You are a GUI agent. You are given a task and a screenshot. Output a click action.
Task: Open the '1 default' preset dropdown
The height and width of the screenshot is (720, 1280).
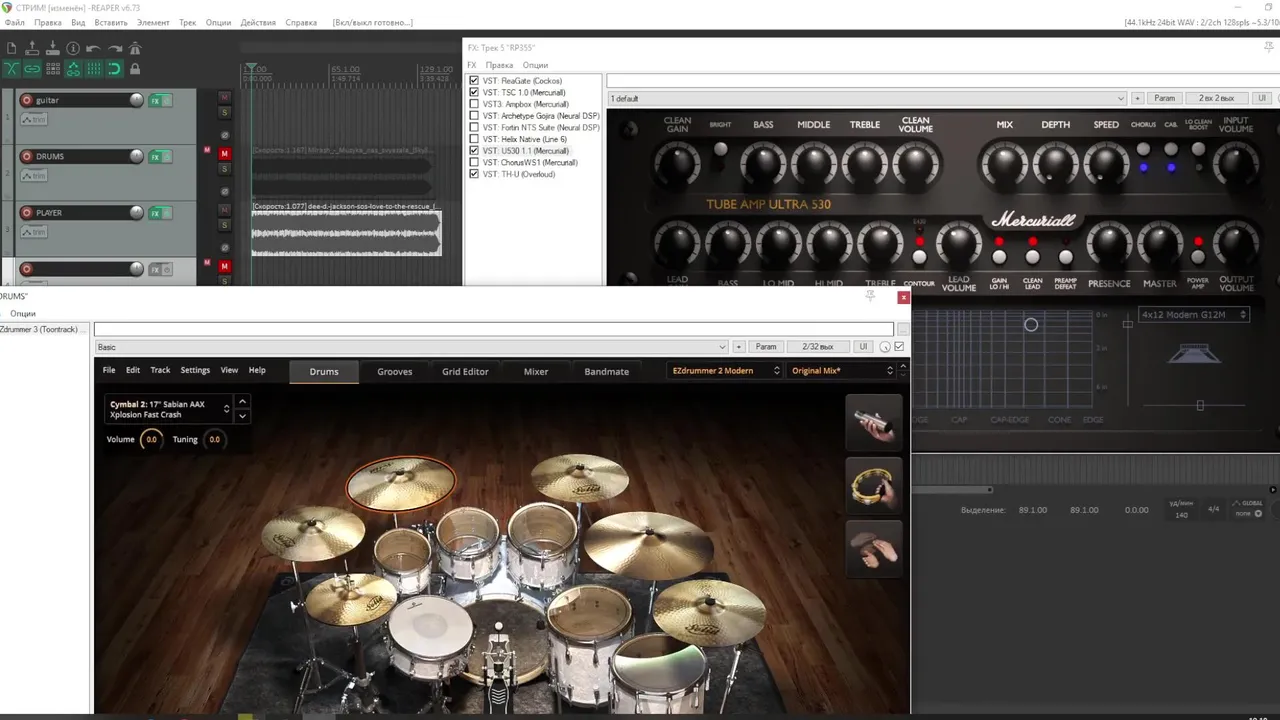(x=867, y=98)
